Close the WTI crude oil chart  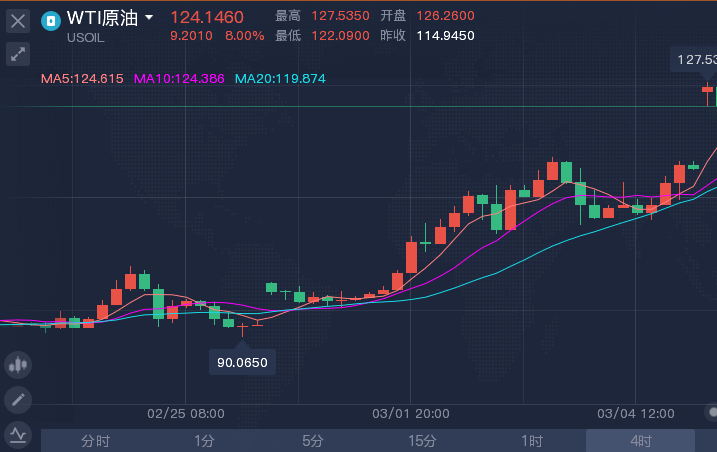pyautogui.click(x=18, y=21)
